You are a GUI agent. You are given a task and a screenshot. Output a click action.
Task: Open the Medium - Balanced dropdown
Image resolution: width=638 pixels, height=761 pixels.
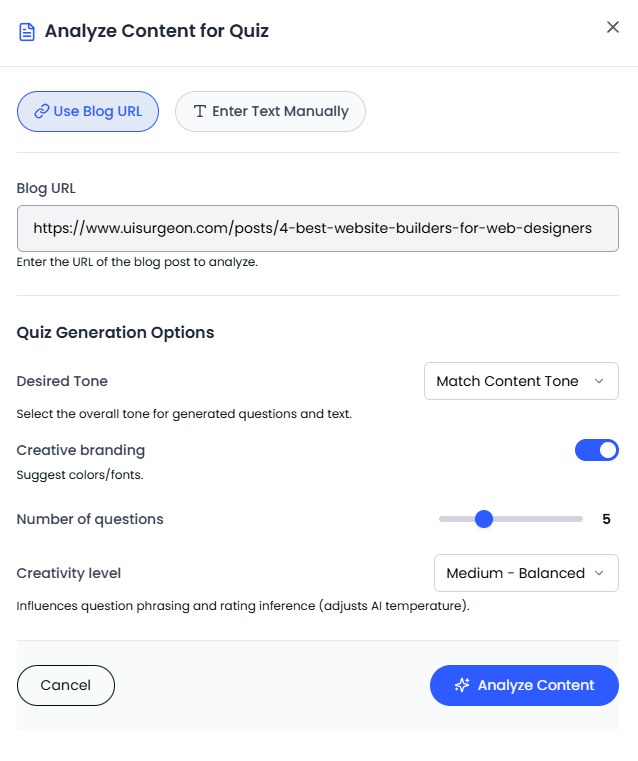[525, 573]
